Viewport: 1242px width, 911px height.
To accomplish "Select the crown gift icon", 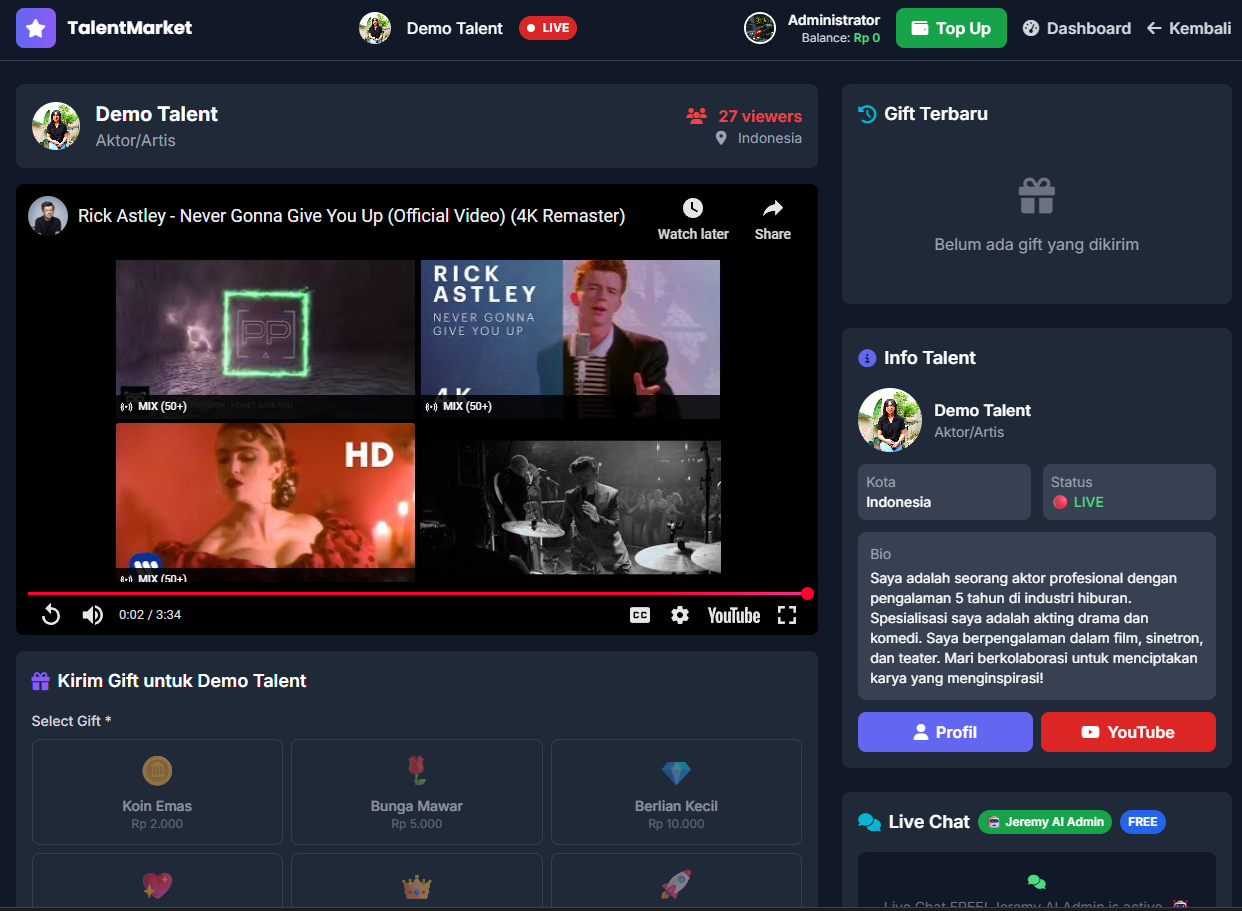I will 416,886.
